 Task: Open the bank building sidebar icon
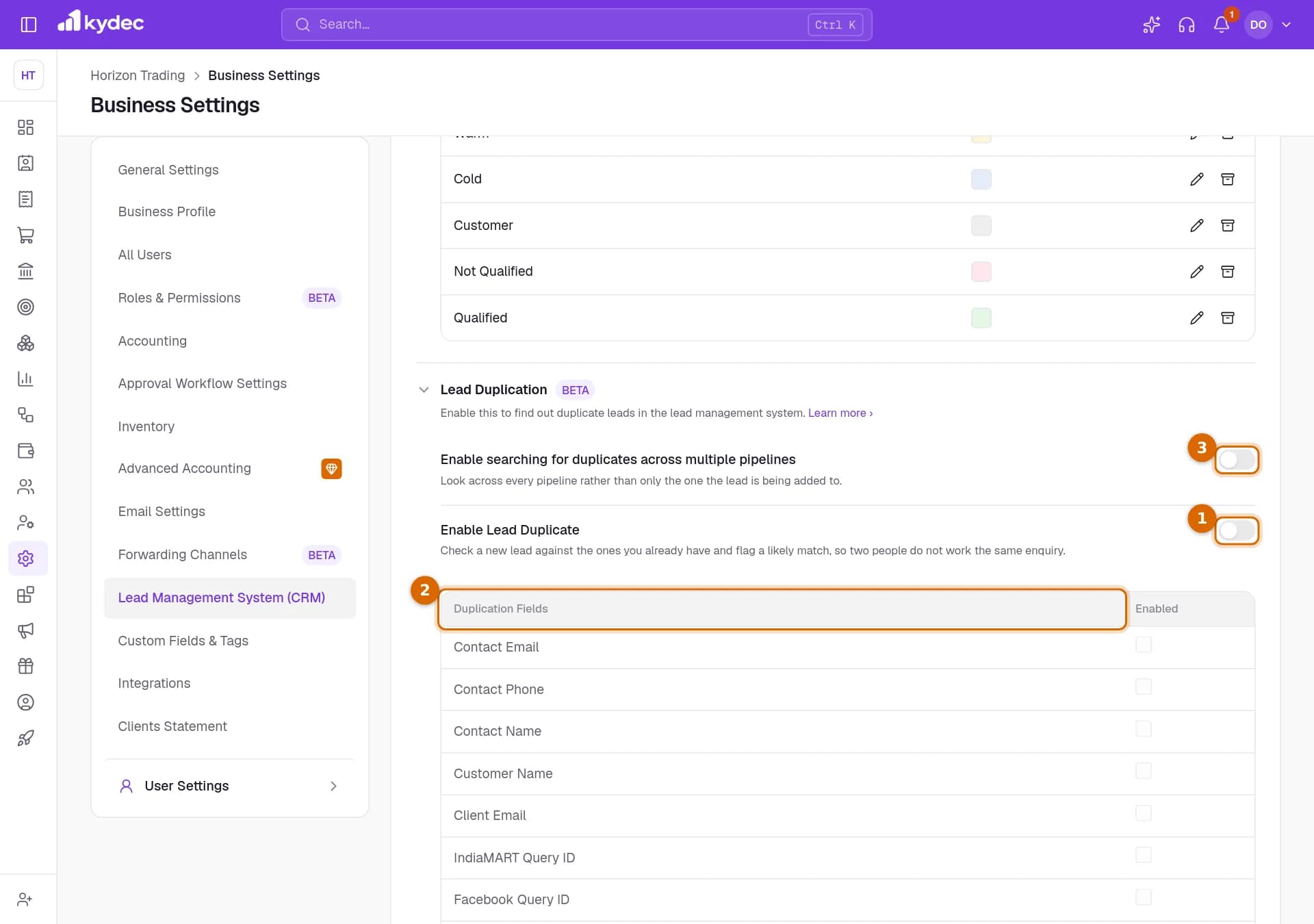[26, 271]
